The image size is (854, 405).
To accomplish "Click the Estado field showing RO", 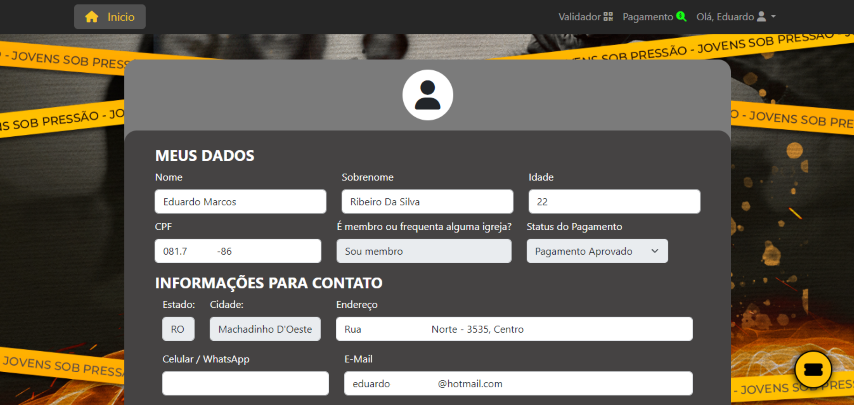I will pos(178,329).
